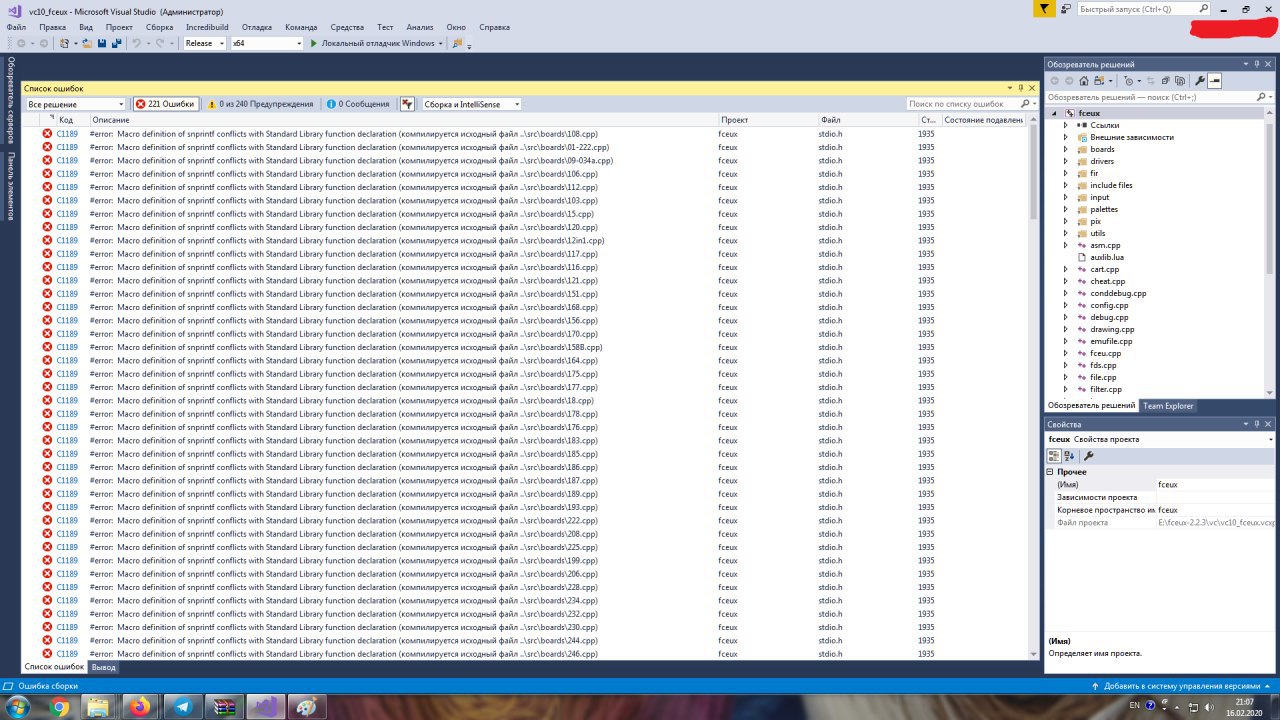Toggle the error list build filter icon
The width and height of the screenshot is (1280, 720).
(407, 104)
